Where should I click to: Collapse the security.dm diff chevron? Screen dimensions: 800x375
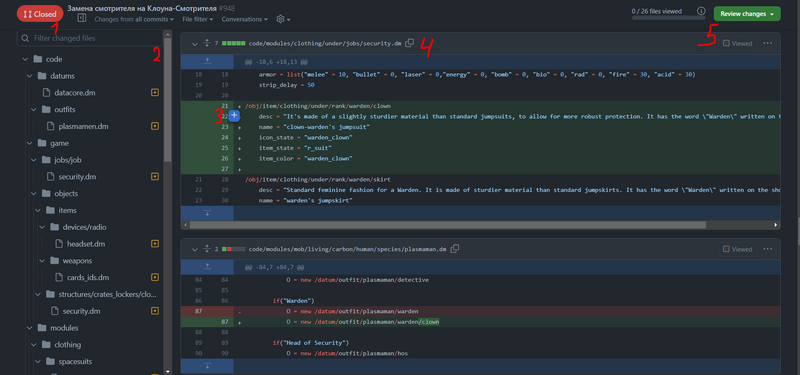(194, 44)
